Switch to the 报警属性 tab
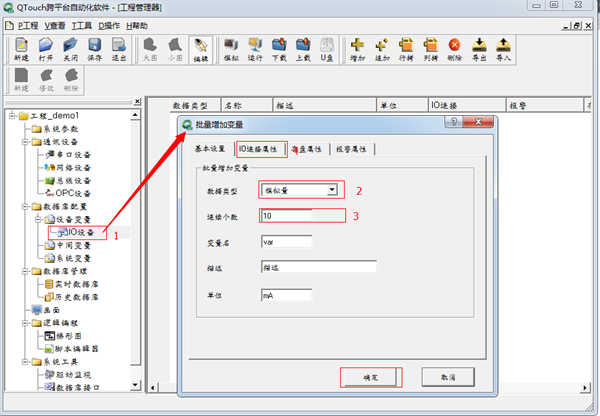Image resolution: width=600 pixels, height=416 pixels. (352, 148)
